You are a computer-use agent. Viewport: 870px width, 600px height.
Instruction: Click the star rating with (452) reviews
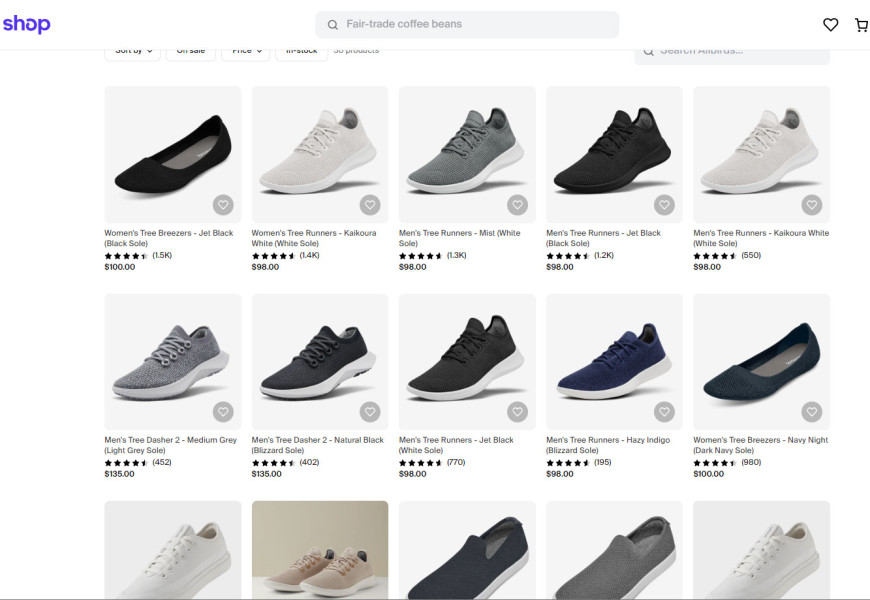coord(138,462)
